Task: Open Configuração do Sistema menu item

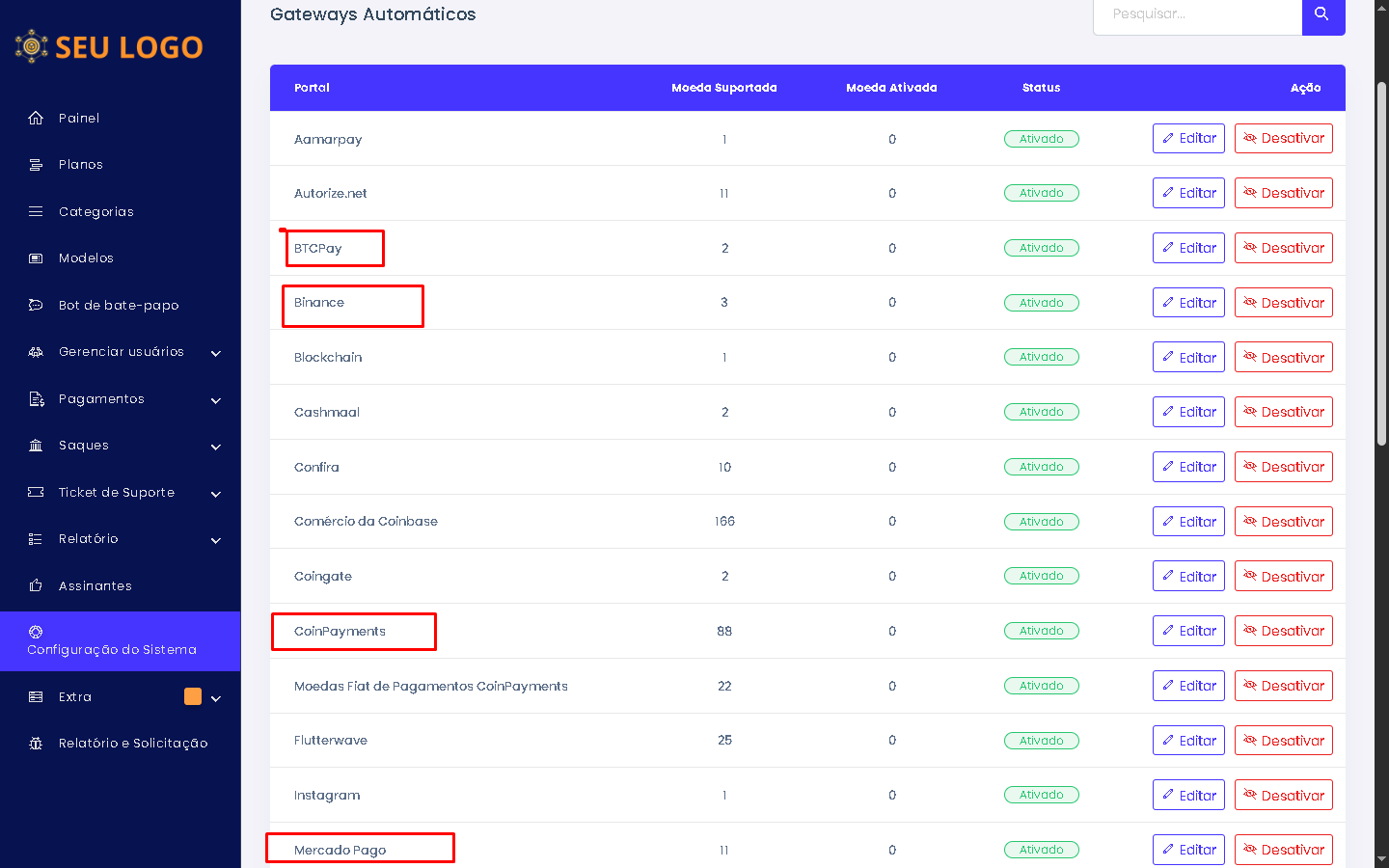Action: tap(112, 641)
